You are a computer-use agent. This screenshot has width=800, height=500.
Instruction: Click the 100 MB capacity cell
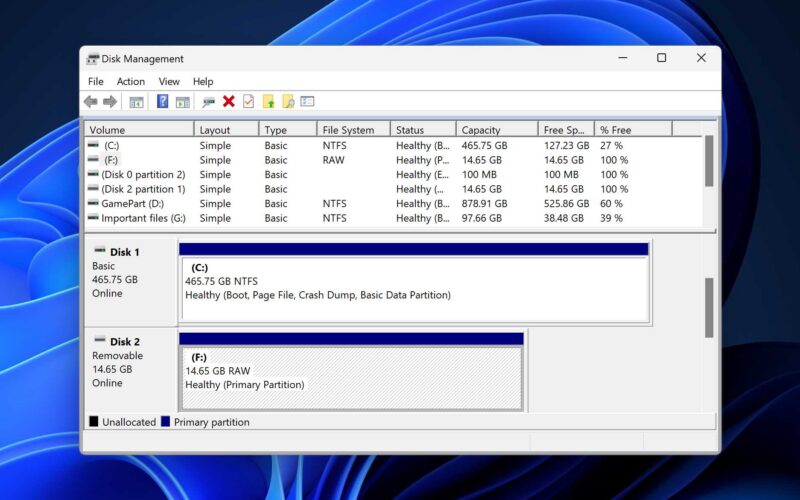pyautogui.click(x=479, y=174)
